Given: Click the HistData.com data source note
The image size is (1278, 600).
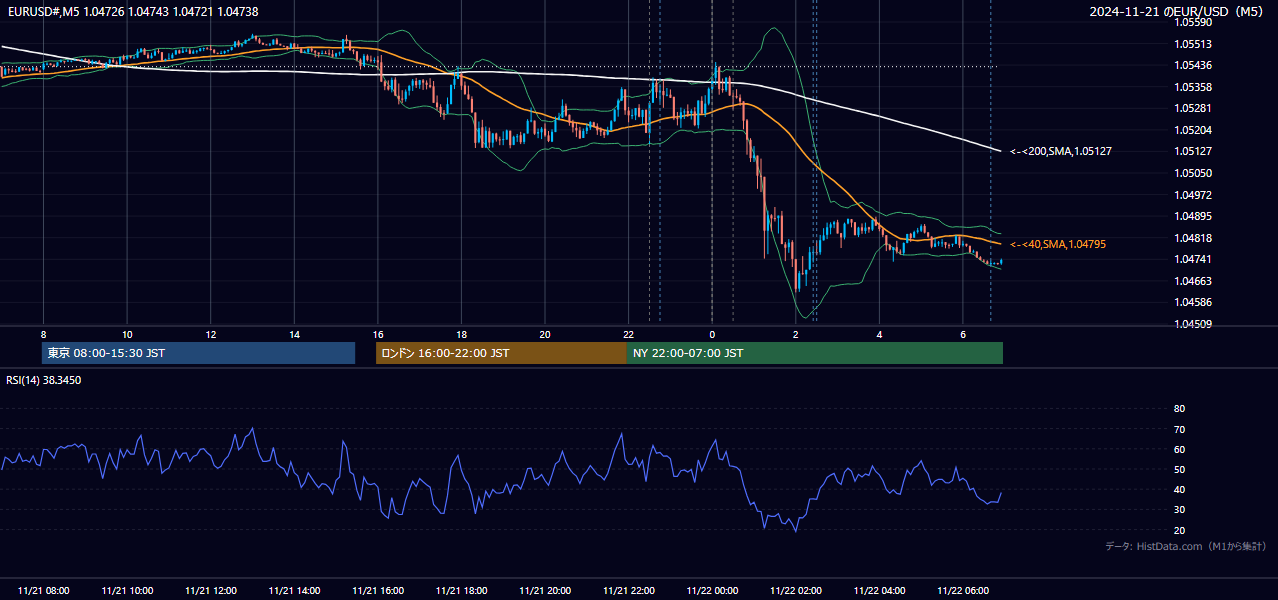Looking at the screenshot, I should pos(1185,546).
